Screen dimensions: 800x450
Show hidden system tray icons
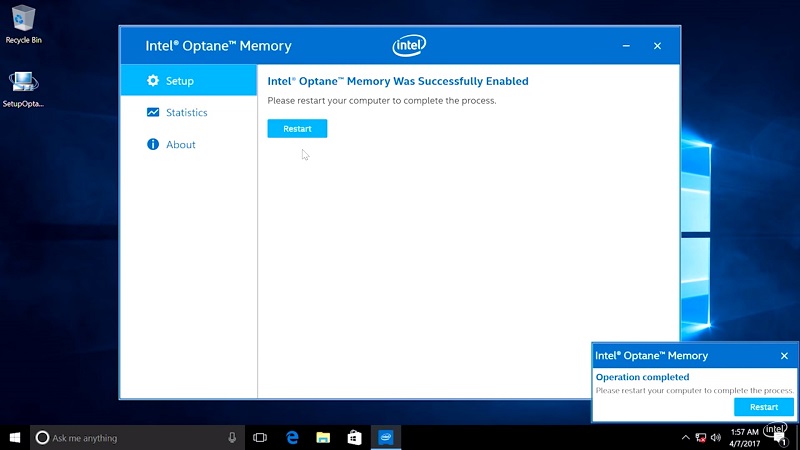click(686, 438)
